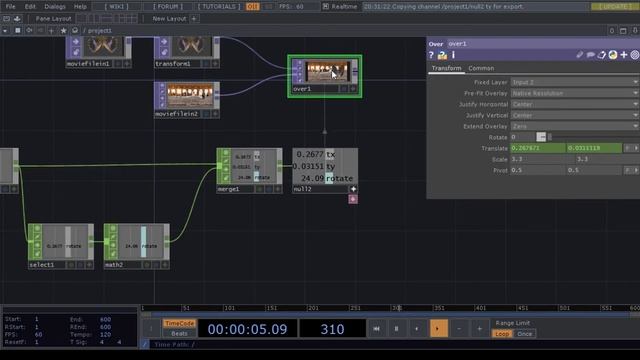
Task: Open the Translate units menu arrow
Action: [636, 148]
